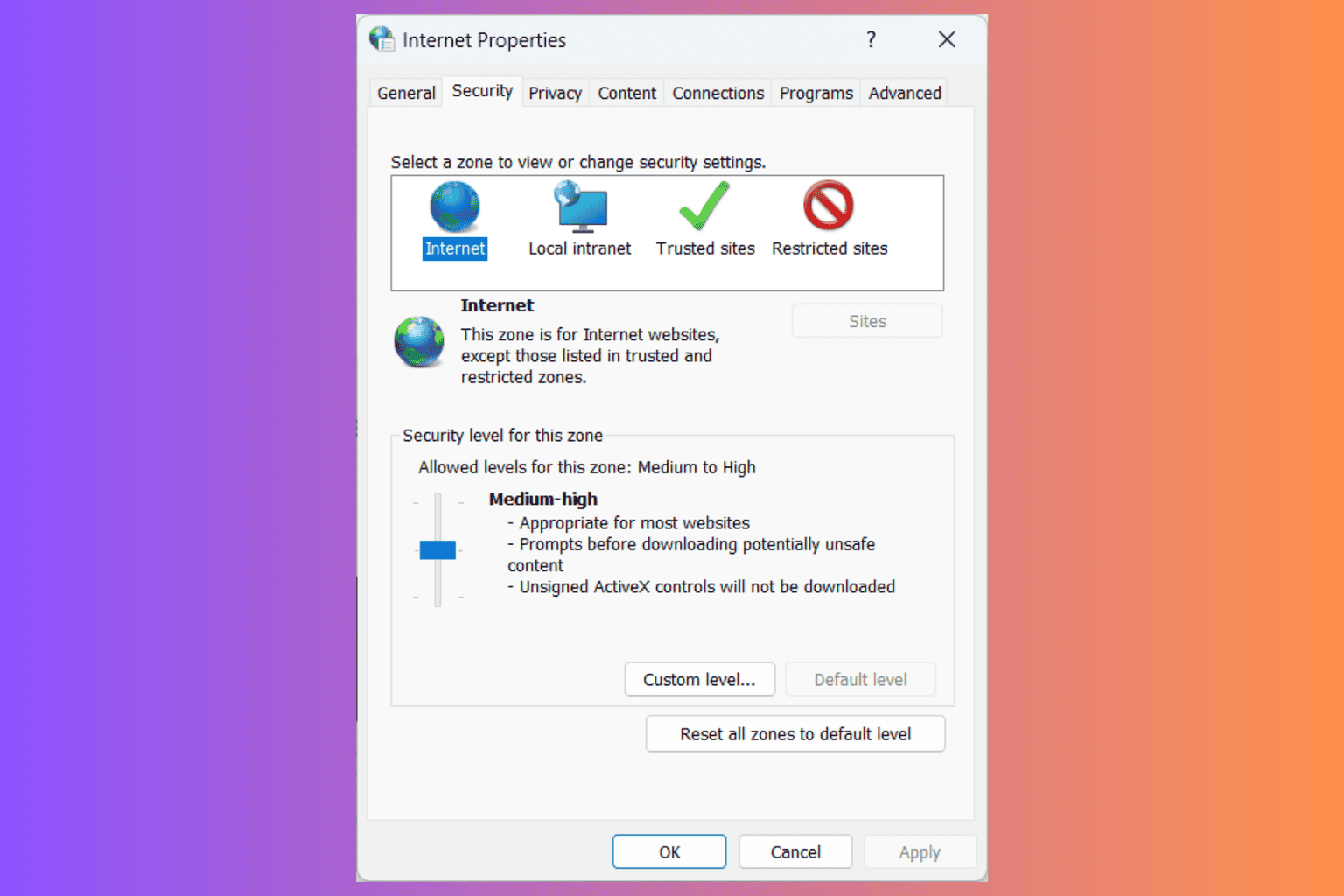Screen dimensions: 1344x896
Task: Confirm with the OK button
Action: point(669,852)
